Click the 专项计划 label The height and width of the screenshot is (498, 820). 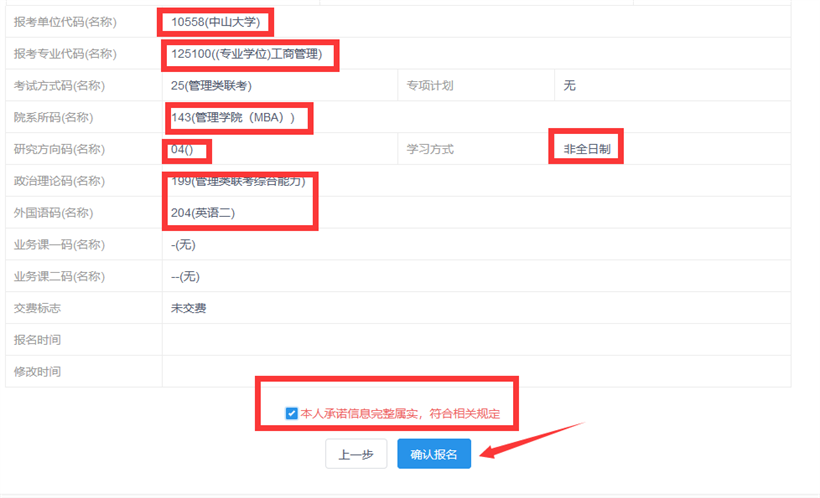click(430, 85)
